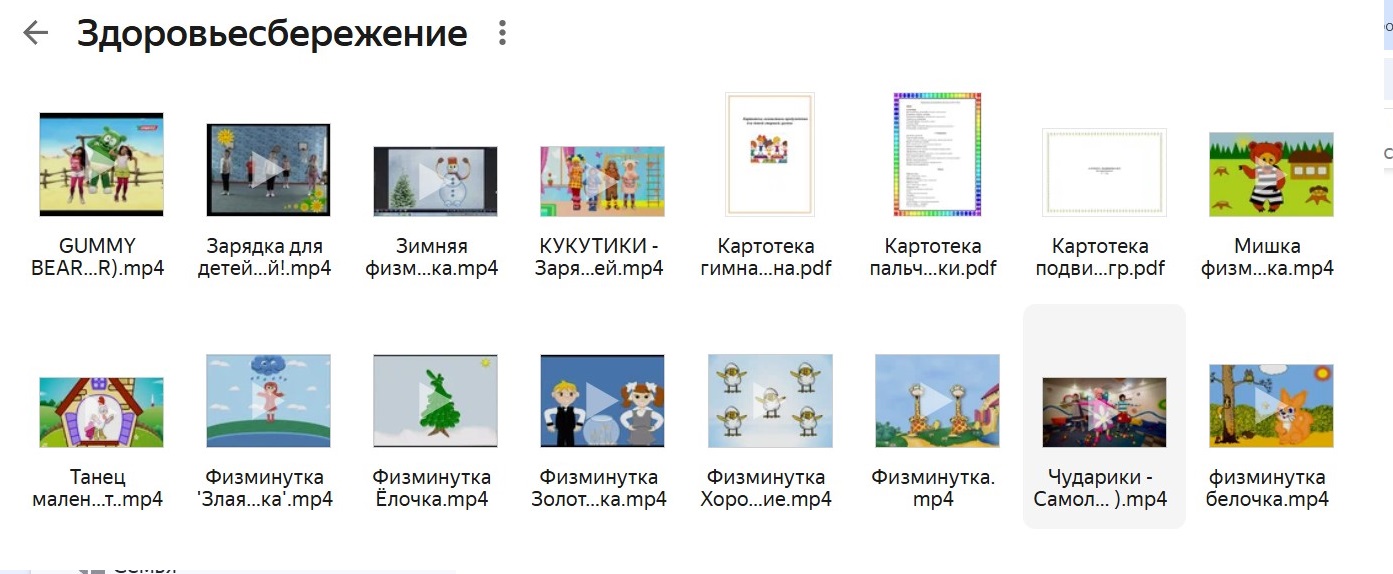Open Физминутка 'Злая тучка' video
The height and width of the screenshot is (574, 1393).
268,400
